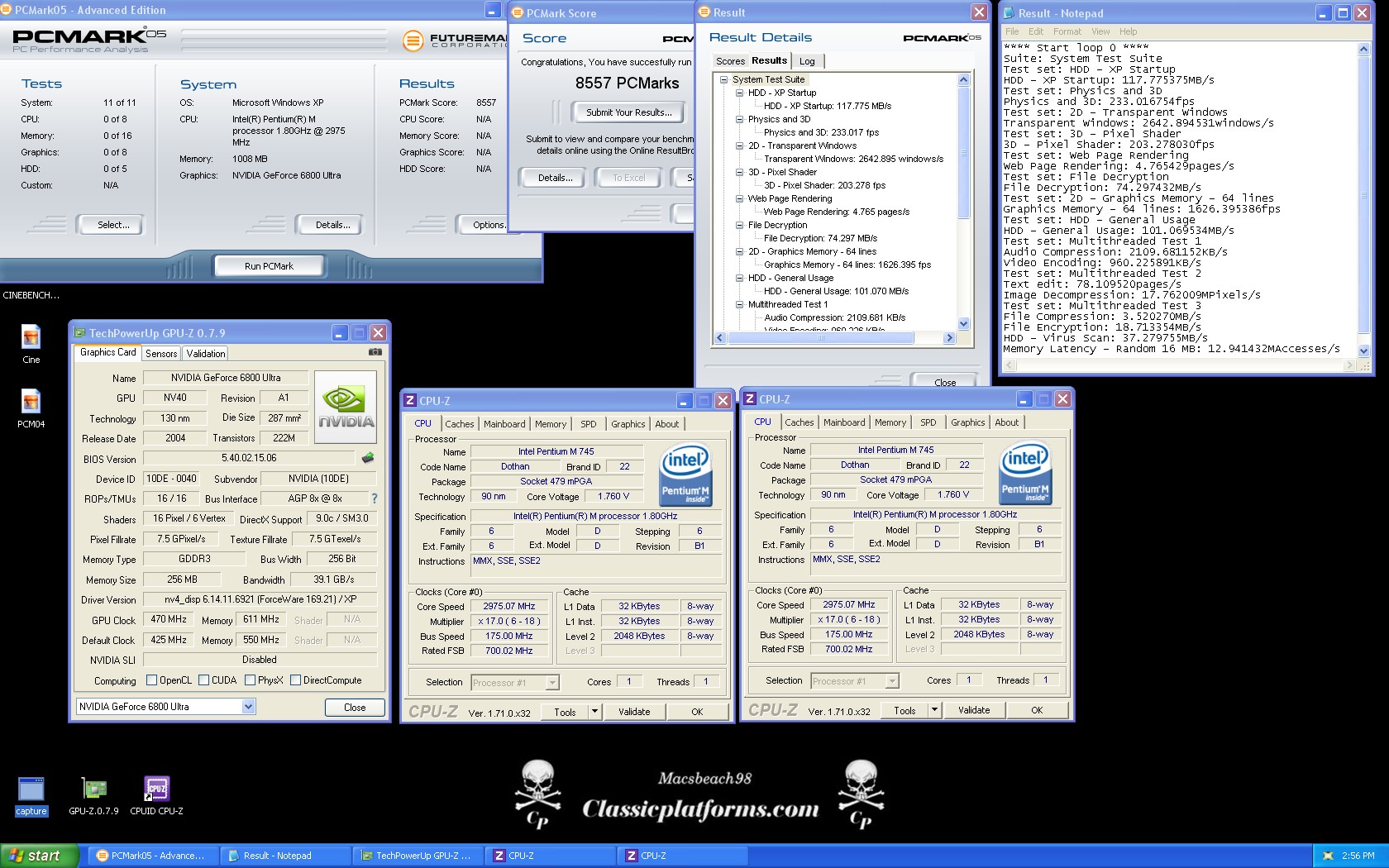Click the Bus Interface question mark icon

tap(375, 498)
